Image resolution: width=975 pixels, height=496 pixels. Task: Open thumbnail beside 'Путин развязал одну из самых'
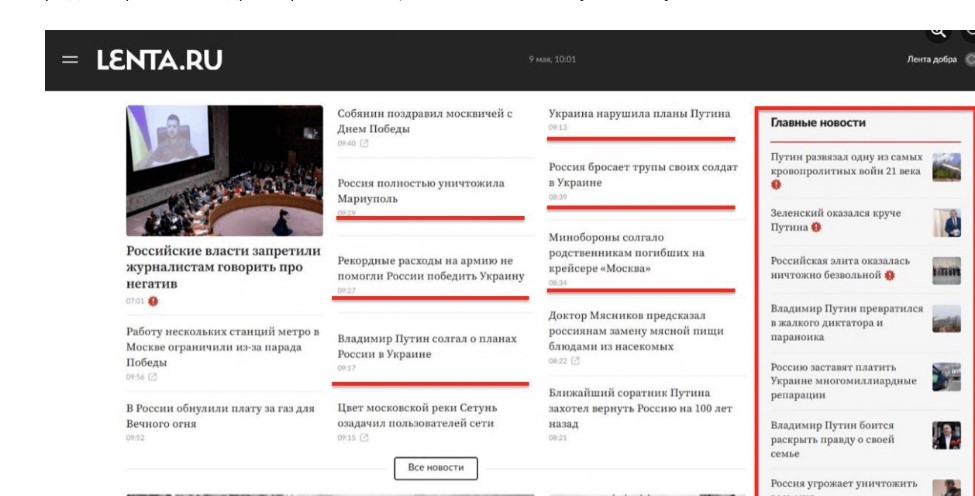(946, 167)
